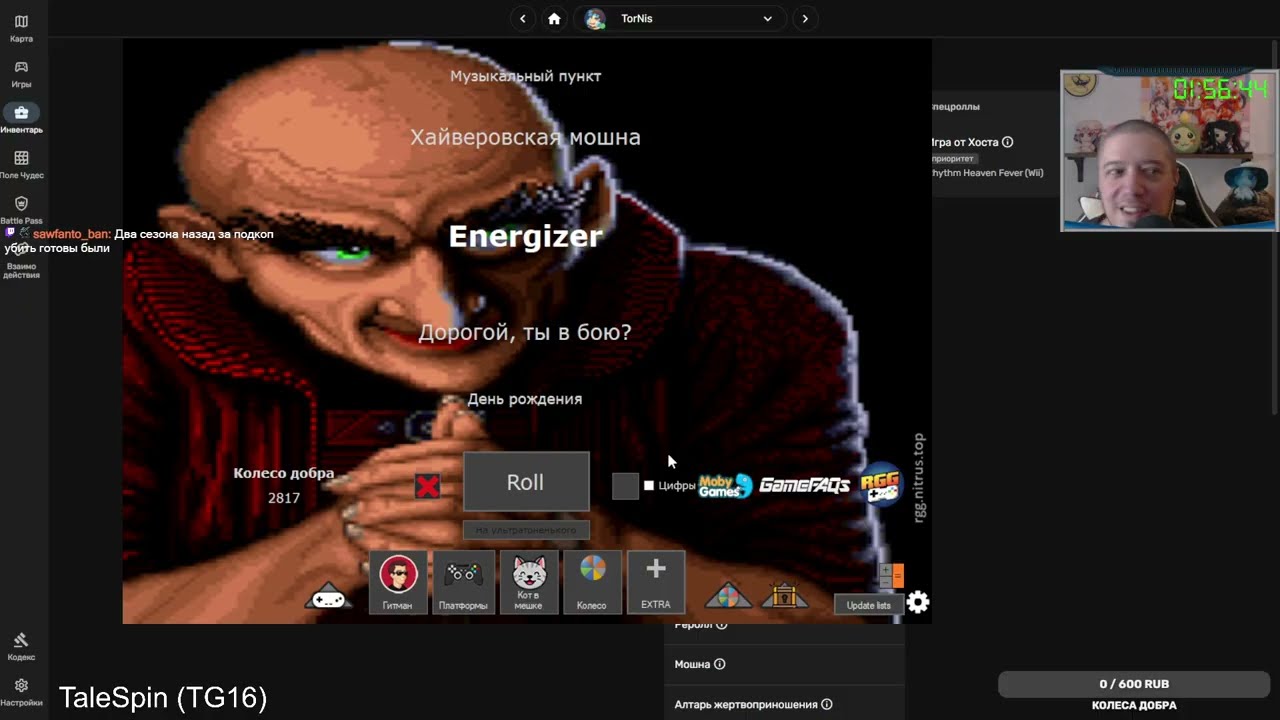Click the приоритет tag

pos(953,158)
